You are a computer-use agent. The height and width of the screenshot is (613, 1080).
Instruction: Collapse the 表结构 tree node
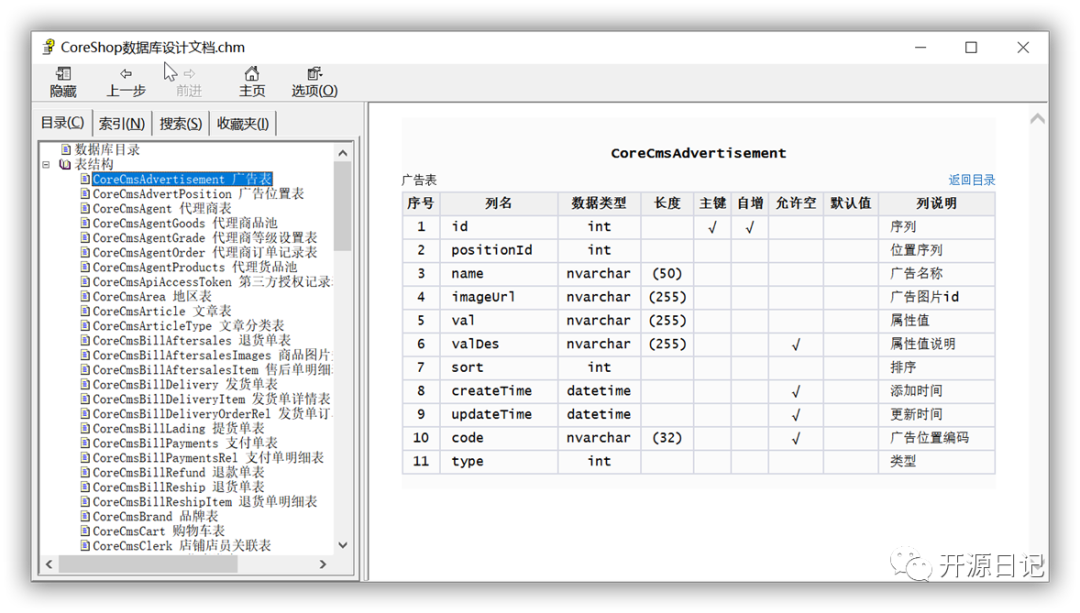pos(46,165)
